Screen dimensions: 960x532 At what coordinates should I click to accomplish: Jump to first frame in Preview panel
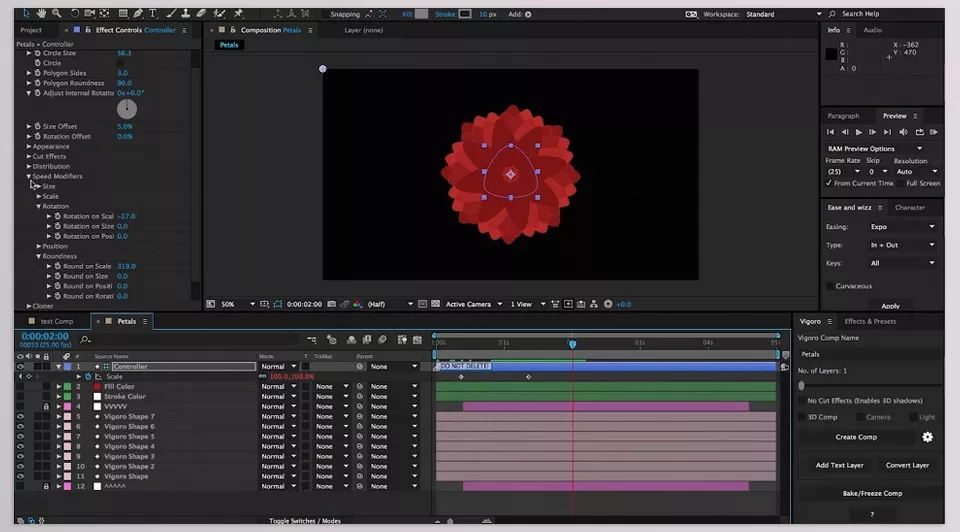pyautogui.click(x=830, y=132)
